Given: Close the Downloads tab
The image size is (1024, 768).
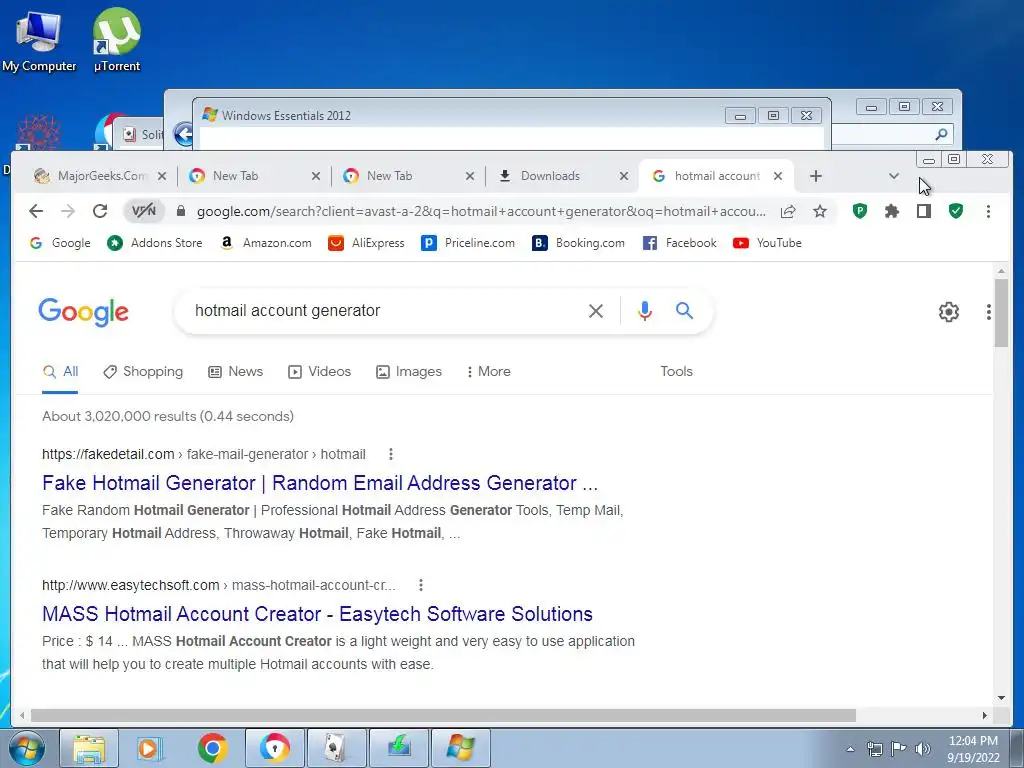Looking at the screenshot, I should coord(624,176).
